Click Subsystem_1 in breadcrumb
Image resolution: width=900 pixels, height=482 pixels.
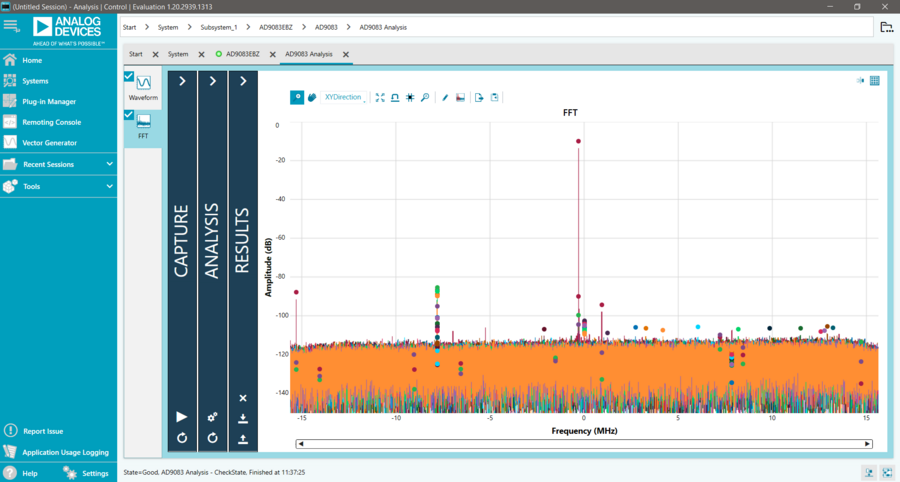pyautogui.click(x=219, y=28)
